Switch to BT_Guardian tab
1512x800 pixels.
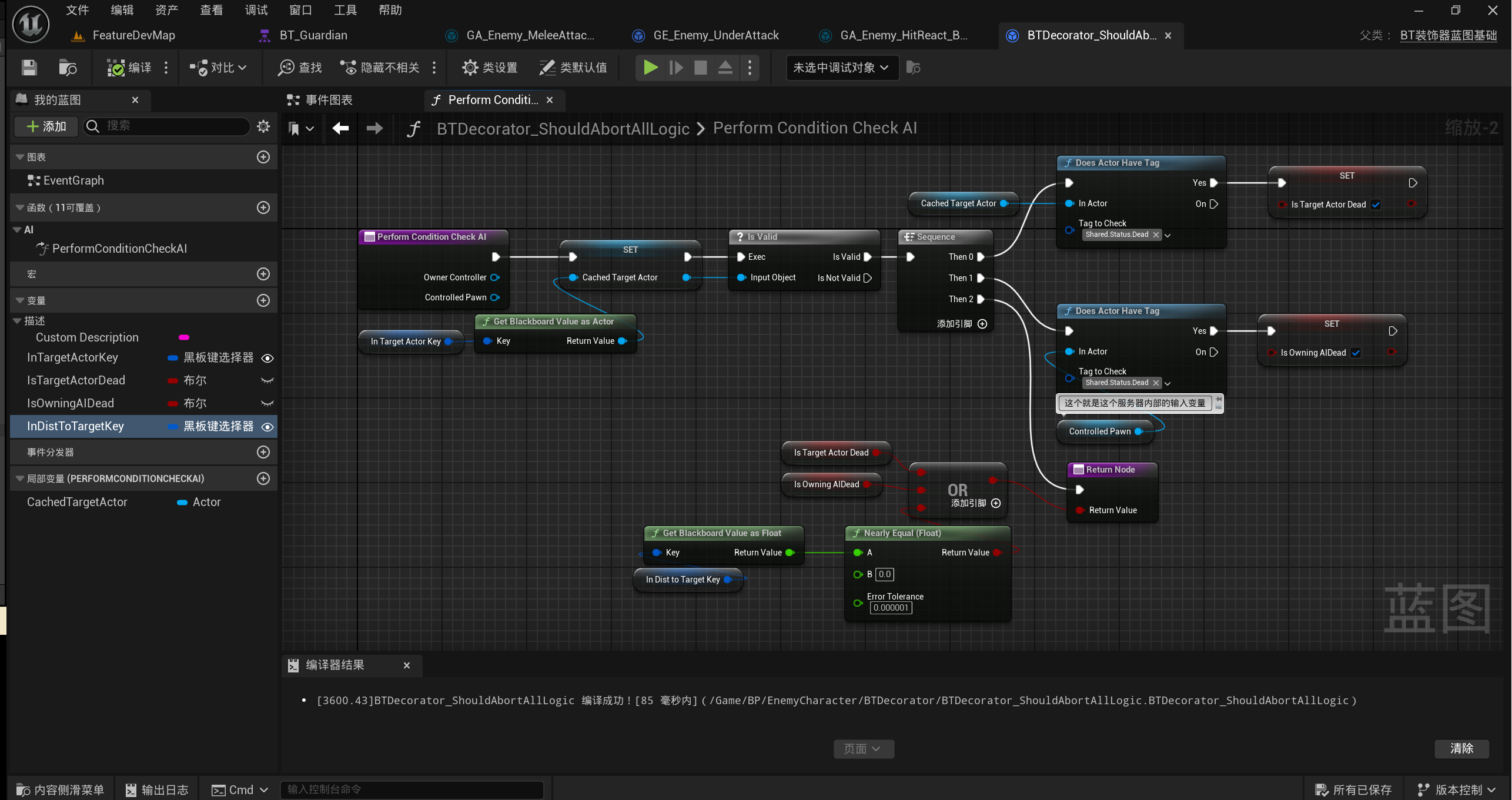(x=313, y=35)
